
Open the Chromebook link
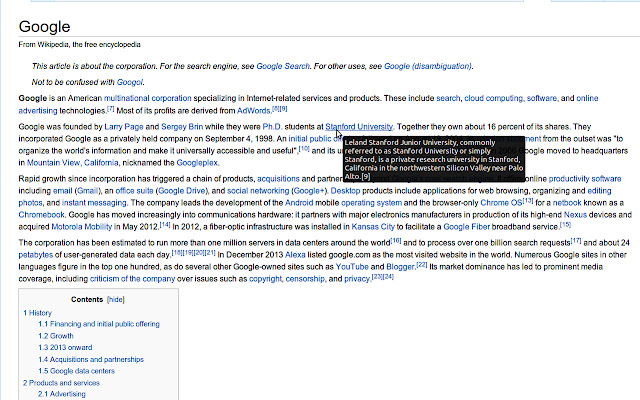41,215
